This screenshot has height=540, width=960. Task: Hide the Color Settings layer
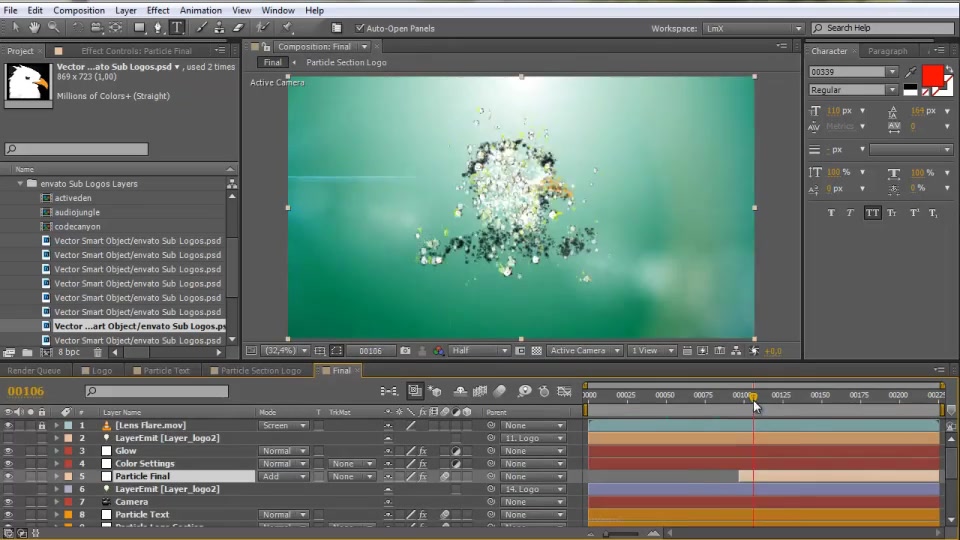coord(9,463)
